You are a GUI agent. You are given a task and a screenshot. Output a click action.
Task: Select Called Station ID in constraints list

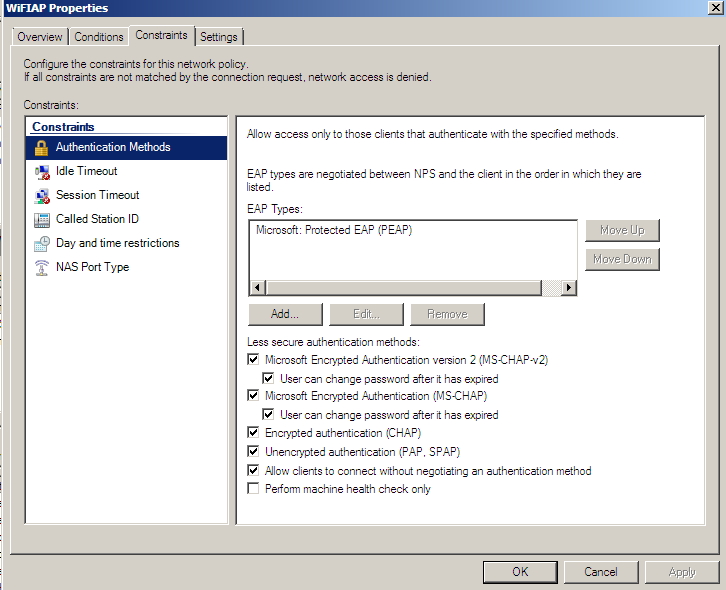point(97,219)
